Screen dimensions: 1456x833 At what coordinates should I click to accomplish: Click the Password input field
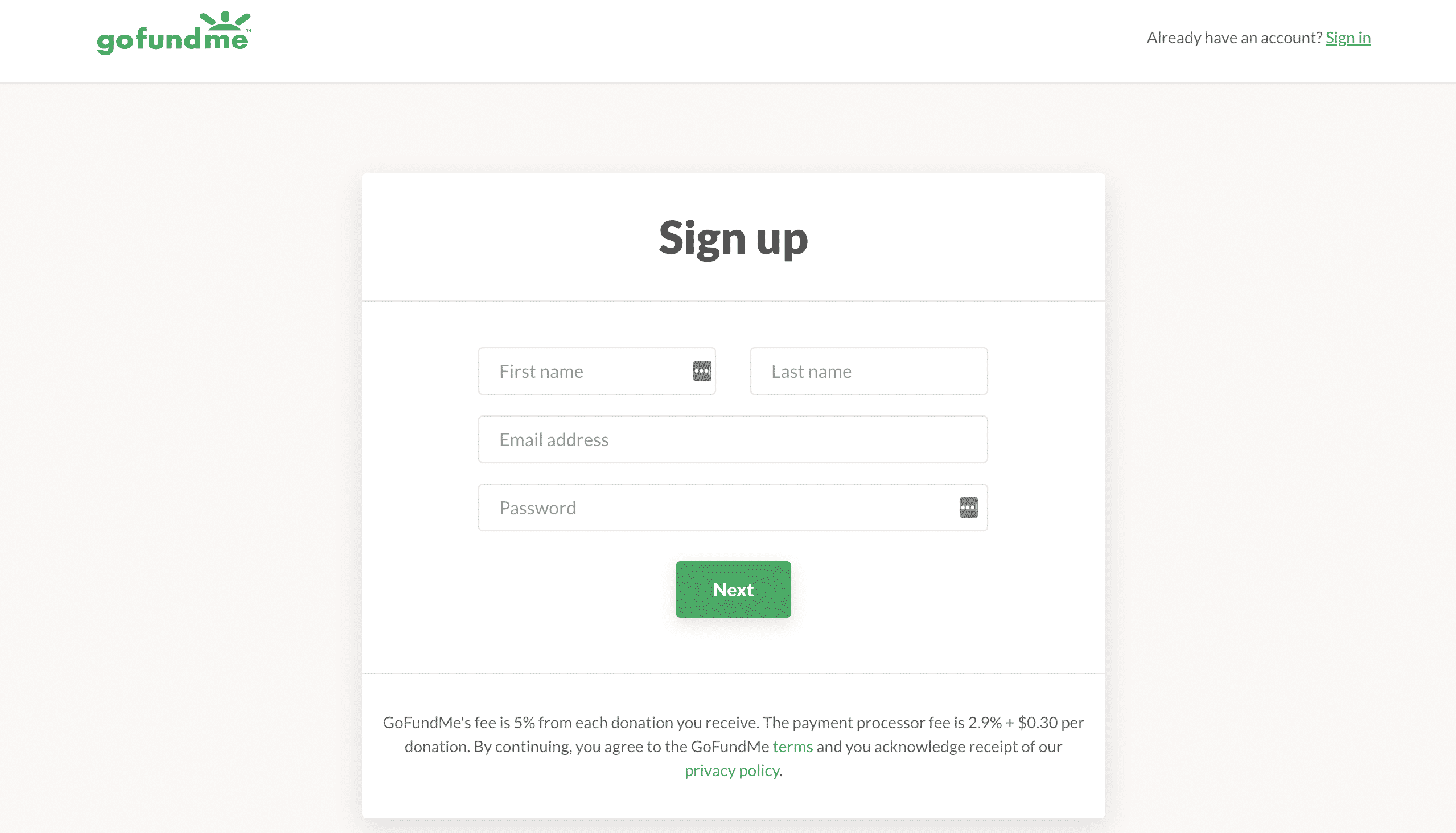(733, 507)
